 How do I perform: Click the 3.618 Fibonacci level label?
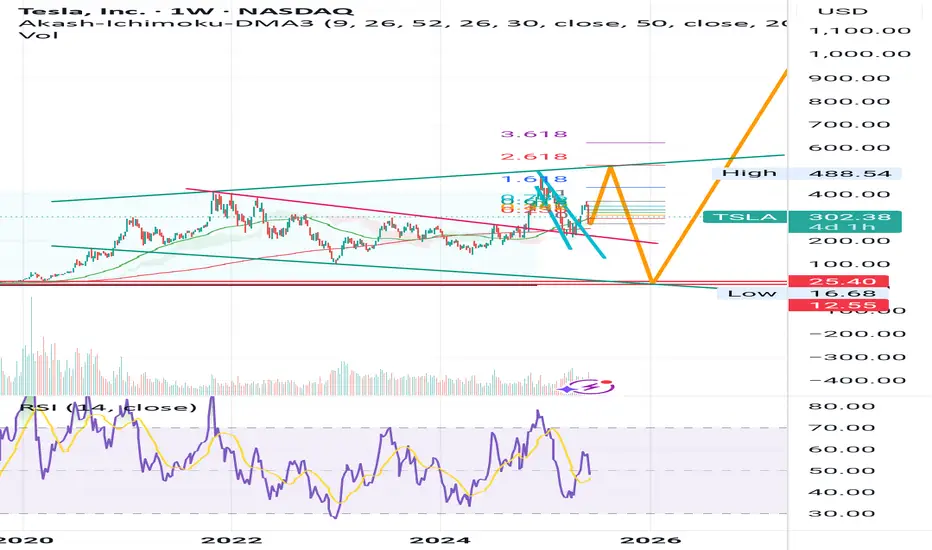coord(534,134)
